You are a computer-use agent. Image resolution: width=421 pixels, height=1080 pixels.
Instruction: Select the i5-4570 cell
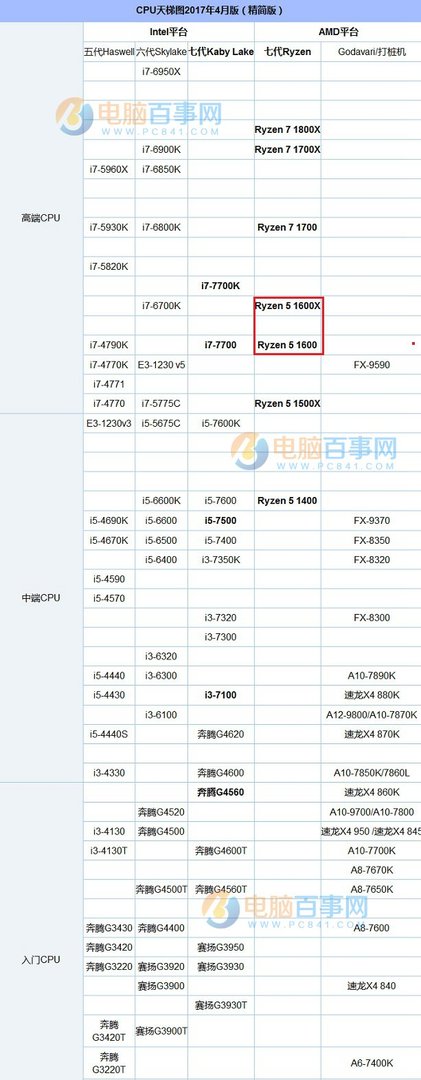109,599
